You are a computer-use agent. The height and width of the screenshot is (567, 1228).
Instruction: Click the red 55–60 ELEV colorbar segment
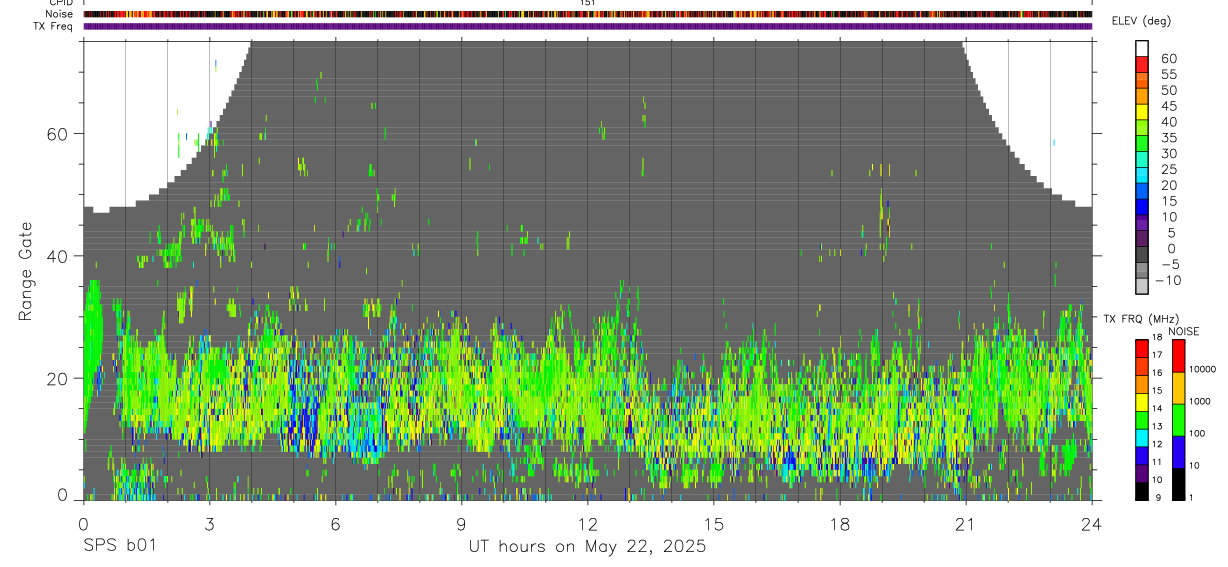tap(1142, 65)
